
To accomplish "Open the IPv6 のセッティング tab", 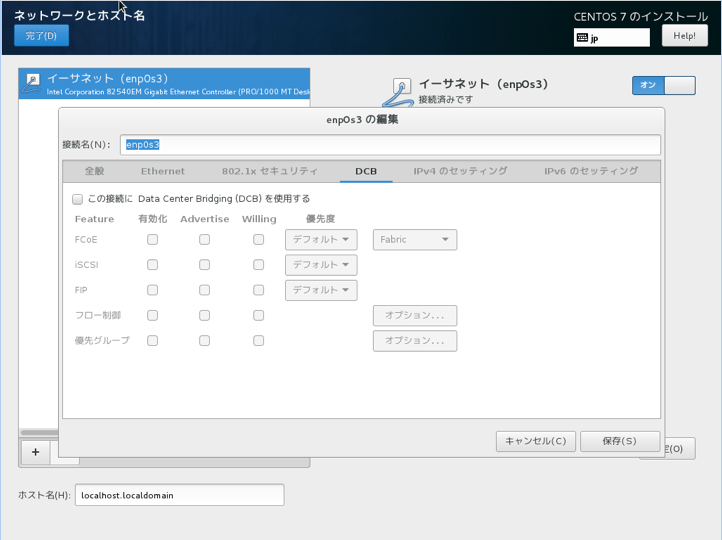I will coord(591,171).
